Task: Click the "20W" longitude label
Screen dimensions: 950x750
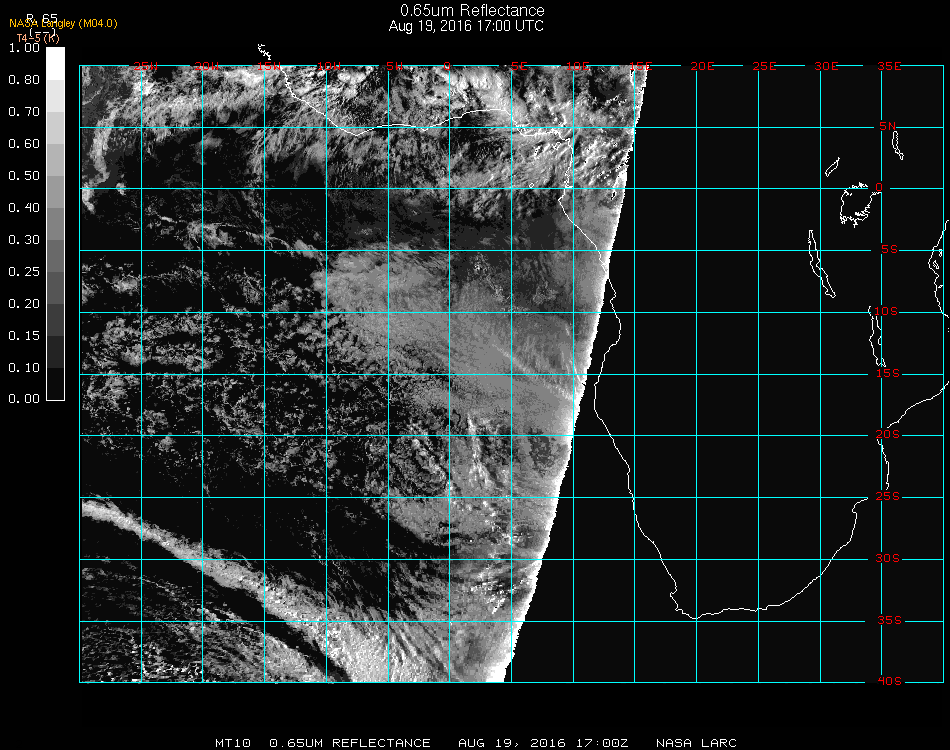Action: pos(207,66)
